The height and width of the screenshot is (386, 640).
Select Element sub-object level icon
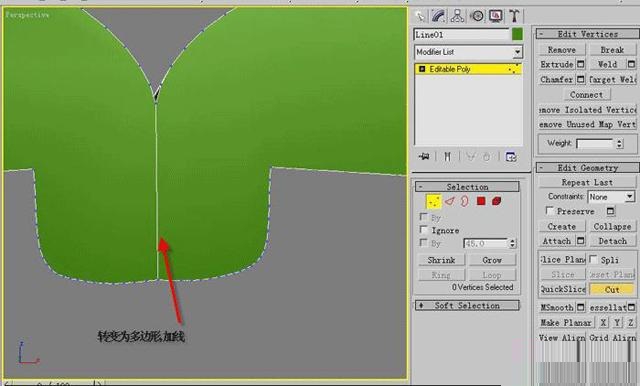click(496, 201)
